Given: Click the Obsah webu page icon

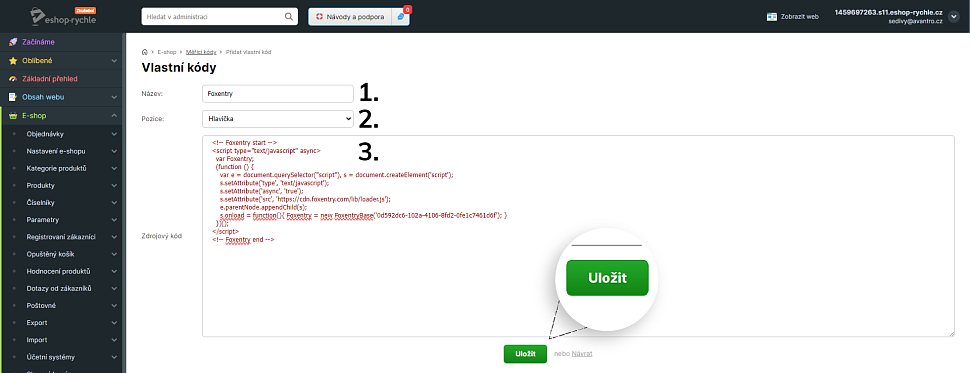Looking at the screenshot, I should point(12,97).
